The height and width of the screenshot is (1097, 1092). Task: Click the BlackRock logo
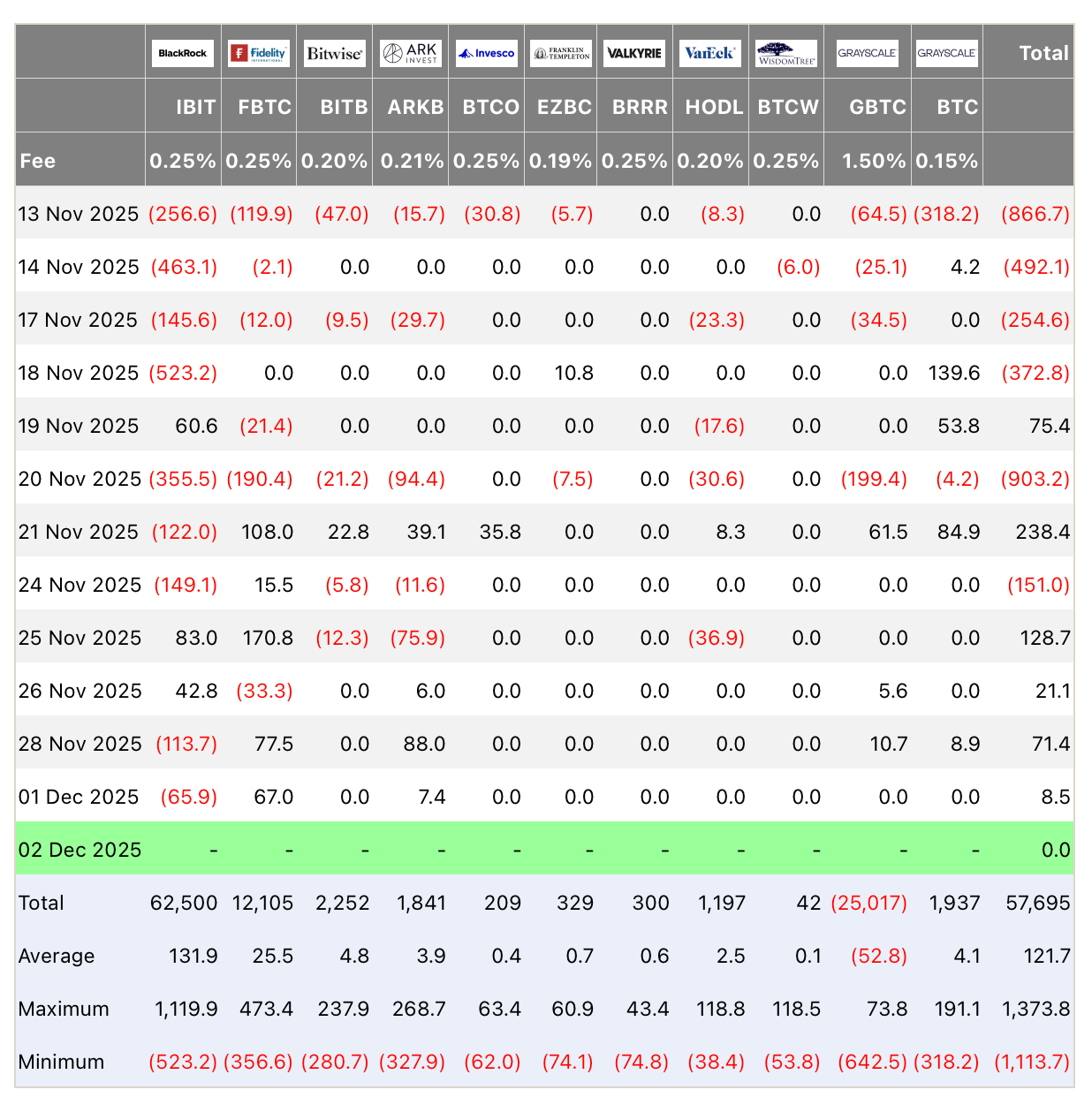coord(183,53)
